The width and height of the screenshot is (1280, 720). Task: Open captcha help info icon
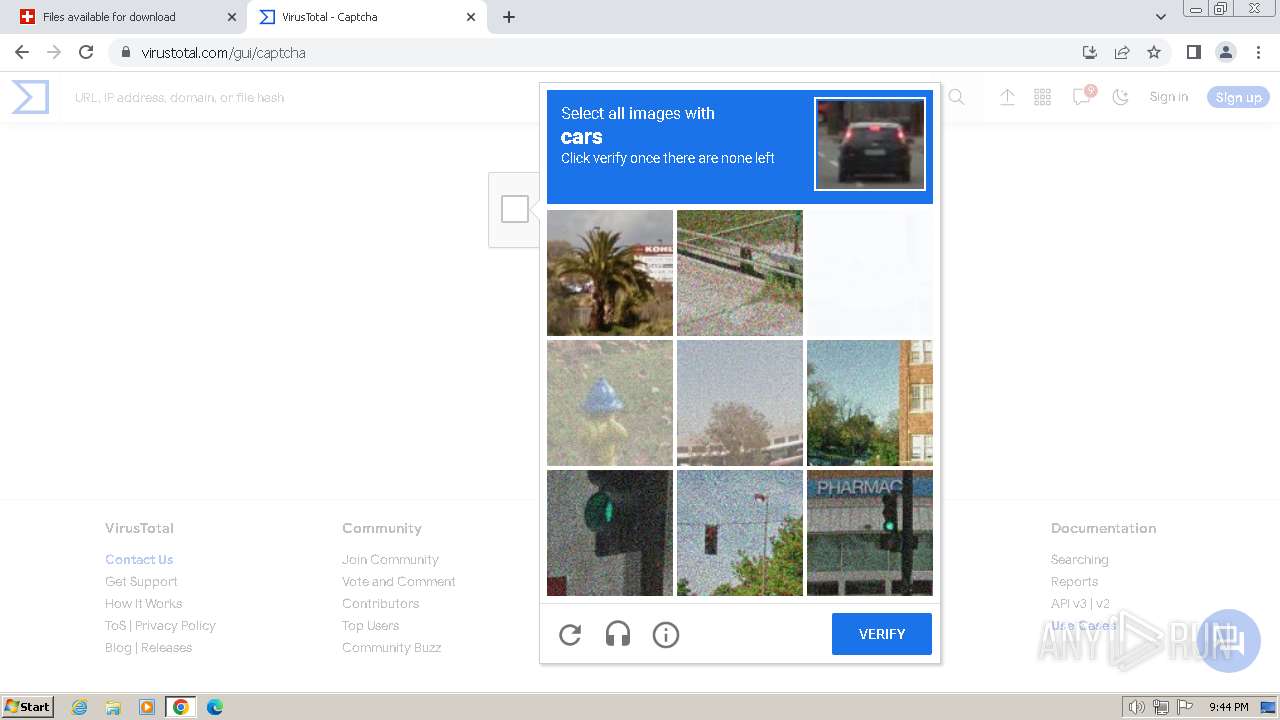pyautogui.click(x=666, y=634)
